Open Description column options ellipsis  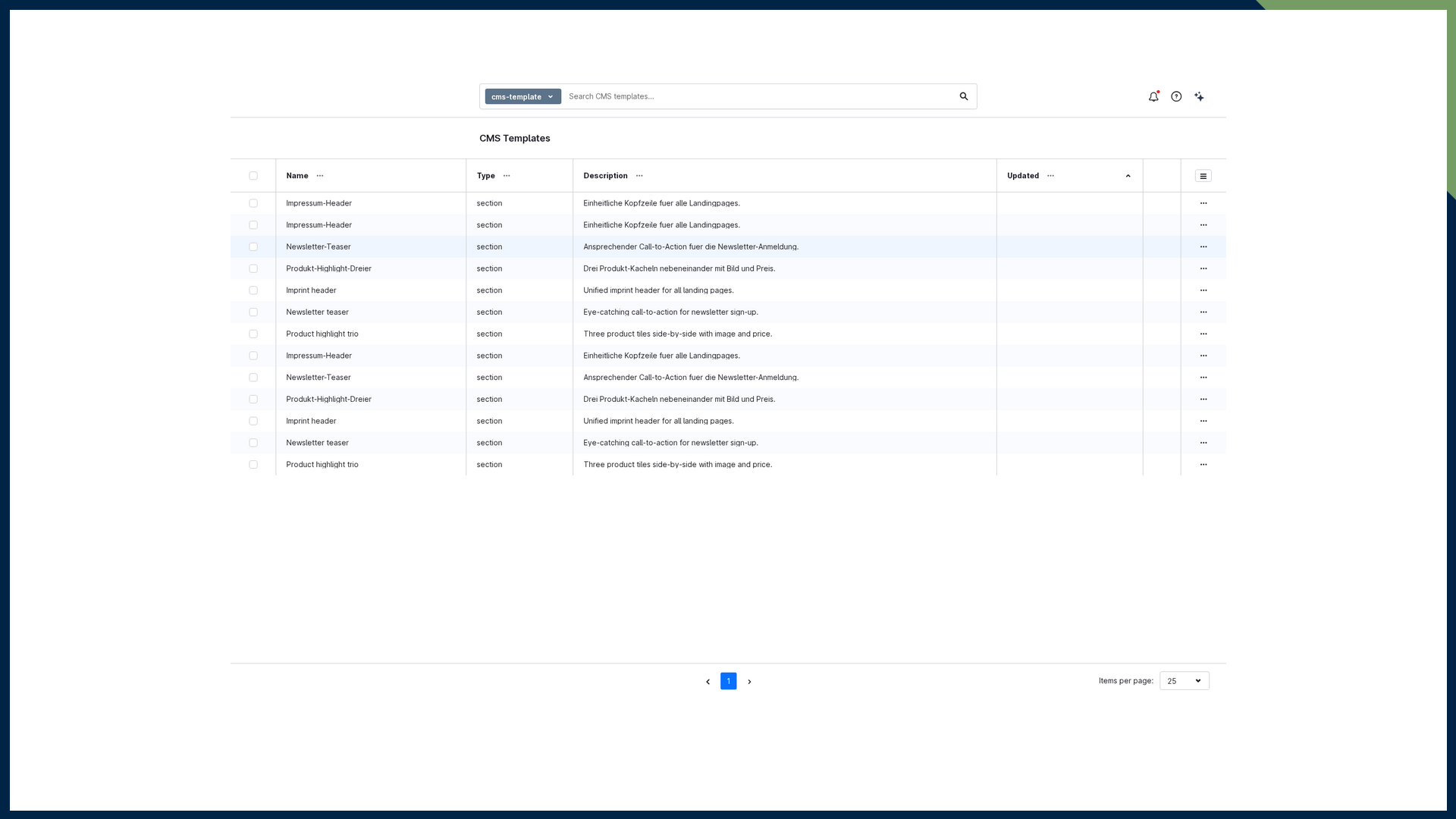(x=639, y=176)
